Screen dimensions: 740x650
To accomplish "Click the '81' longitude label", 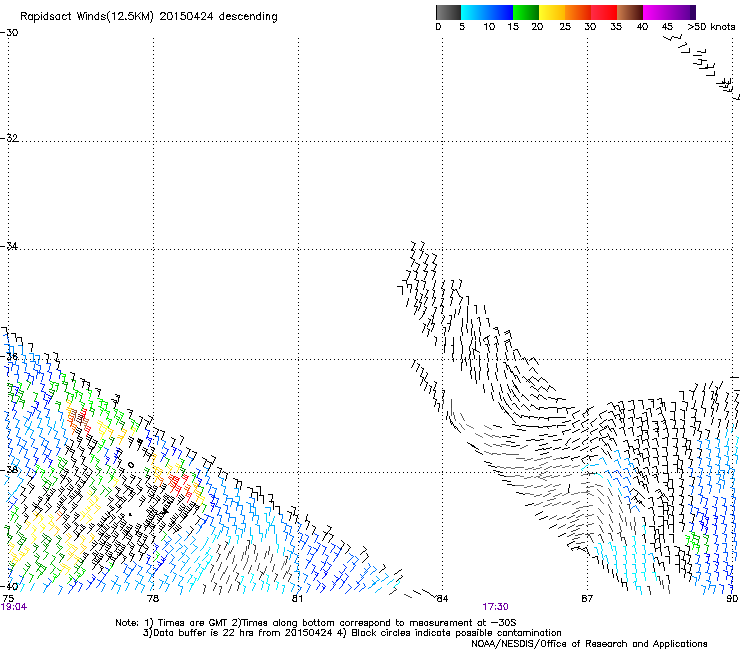I will coord(297,599).
